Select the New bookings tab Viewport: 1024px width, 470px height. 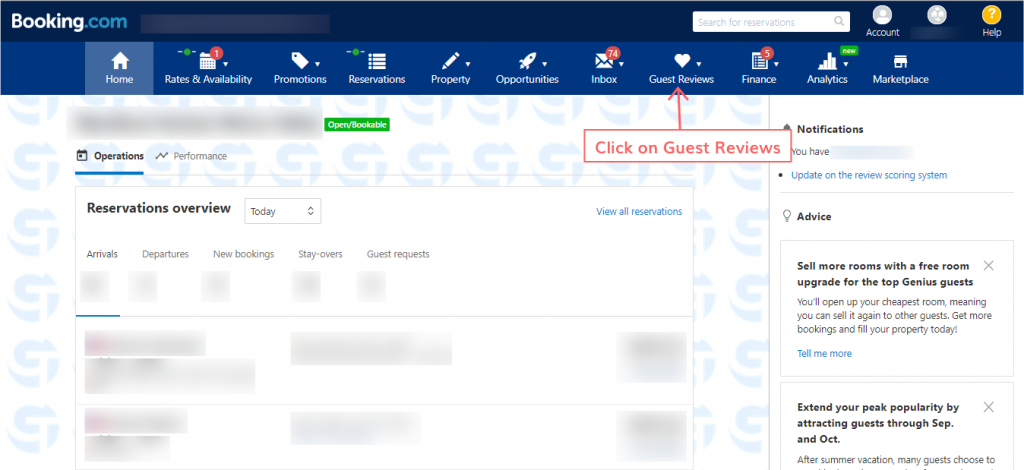244,254
